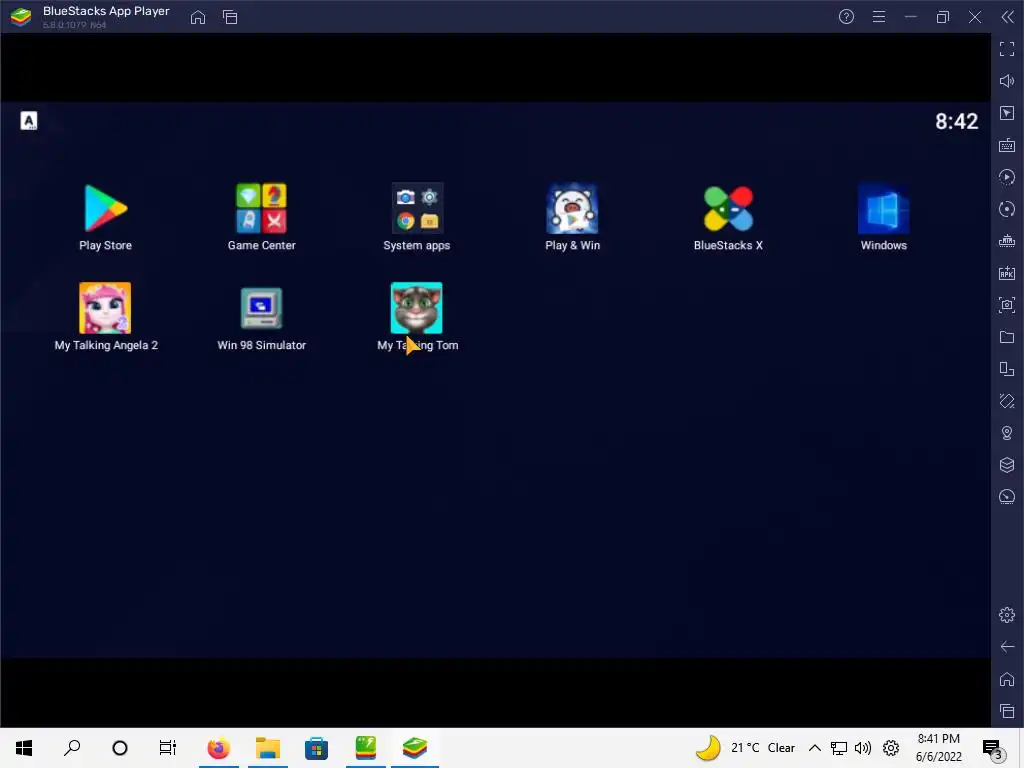1024x768 pixels.
Task: Open the notification center icon
Action: [x=993, y=748]
